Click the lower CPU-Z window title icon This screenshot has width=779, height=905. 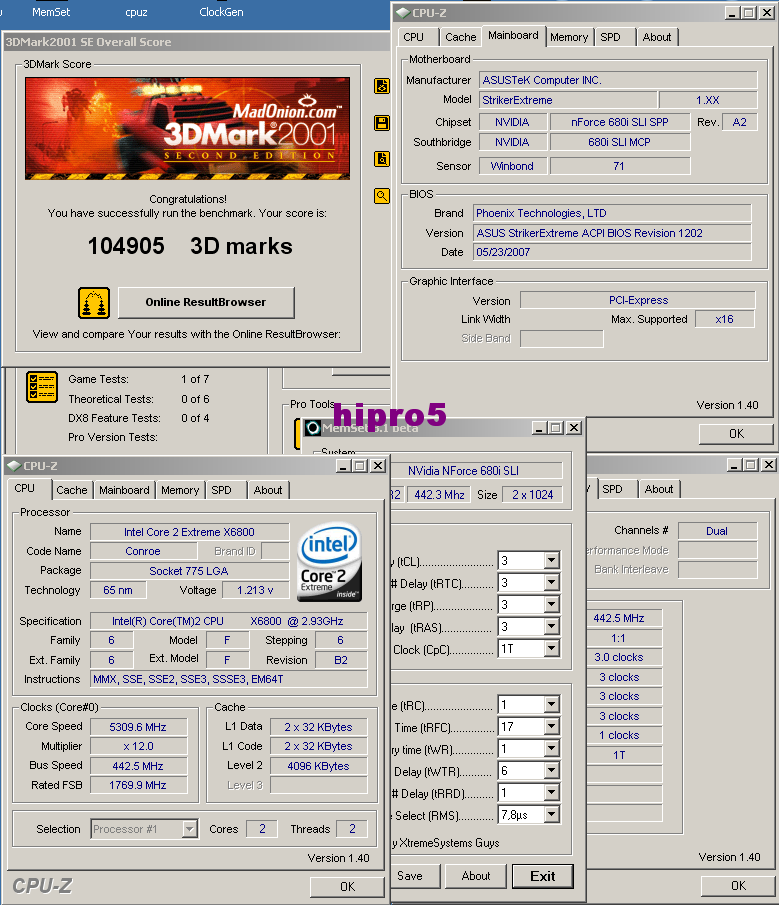14,466
